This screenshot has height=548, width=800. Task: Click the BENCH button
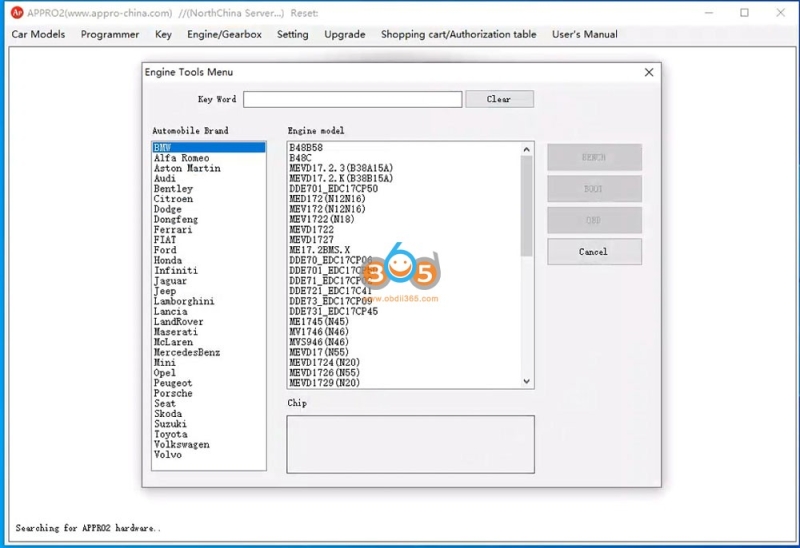click(594, 157)
